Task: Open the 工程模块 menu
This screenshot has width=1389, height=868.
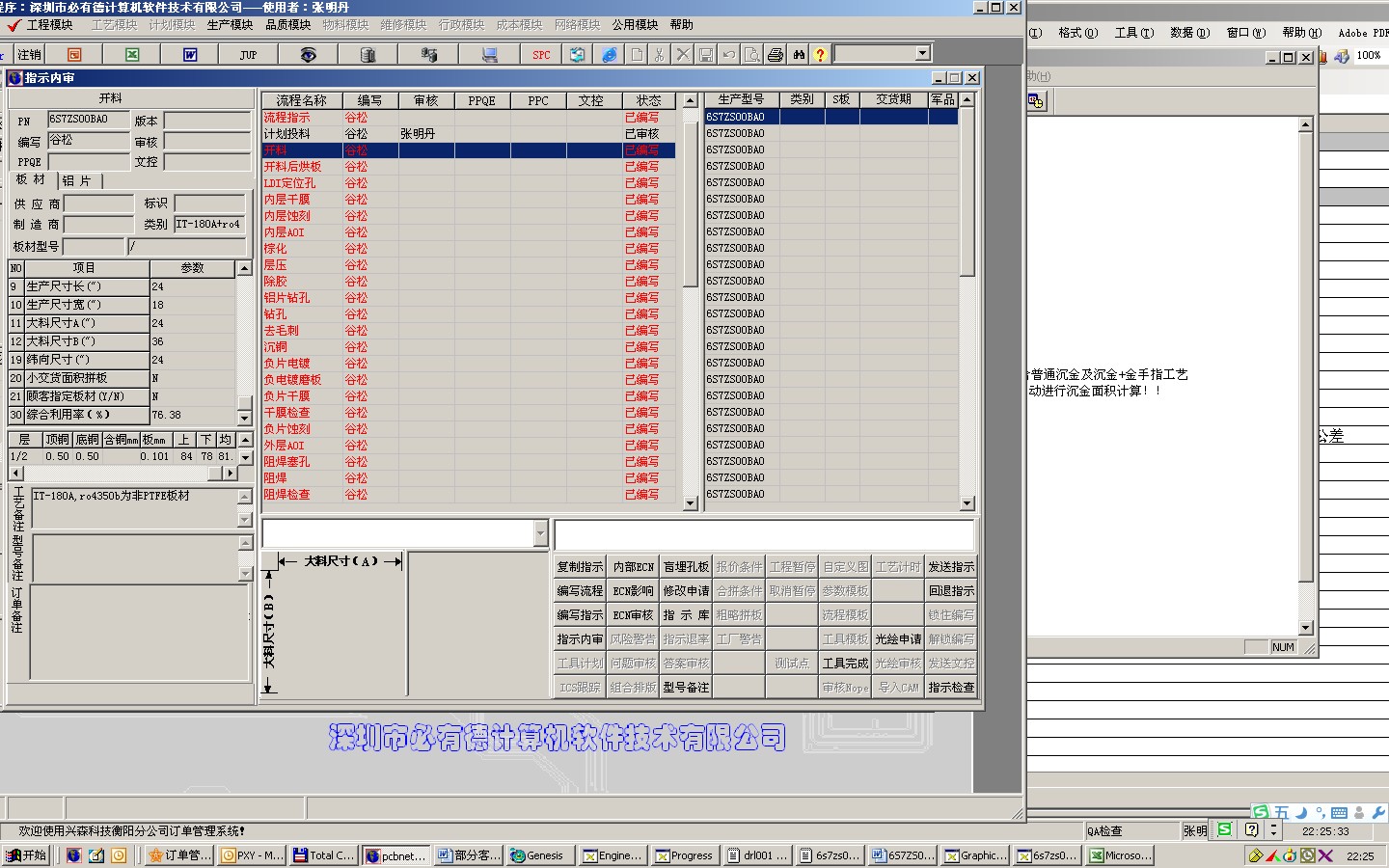Action: pyautogui.click(x=49, y=25)
